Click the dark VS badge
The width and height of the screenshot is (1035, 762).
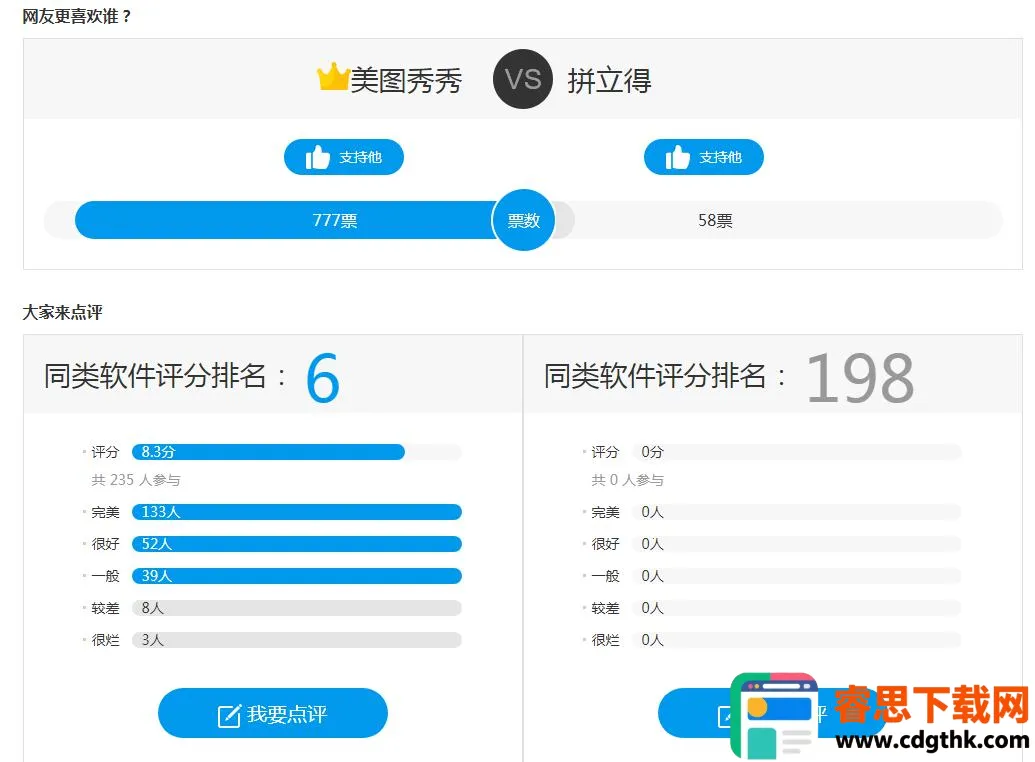(522, 79)
